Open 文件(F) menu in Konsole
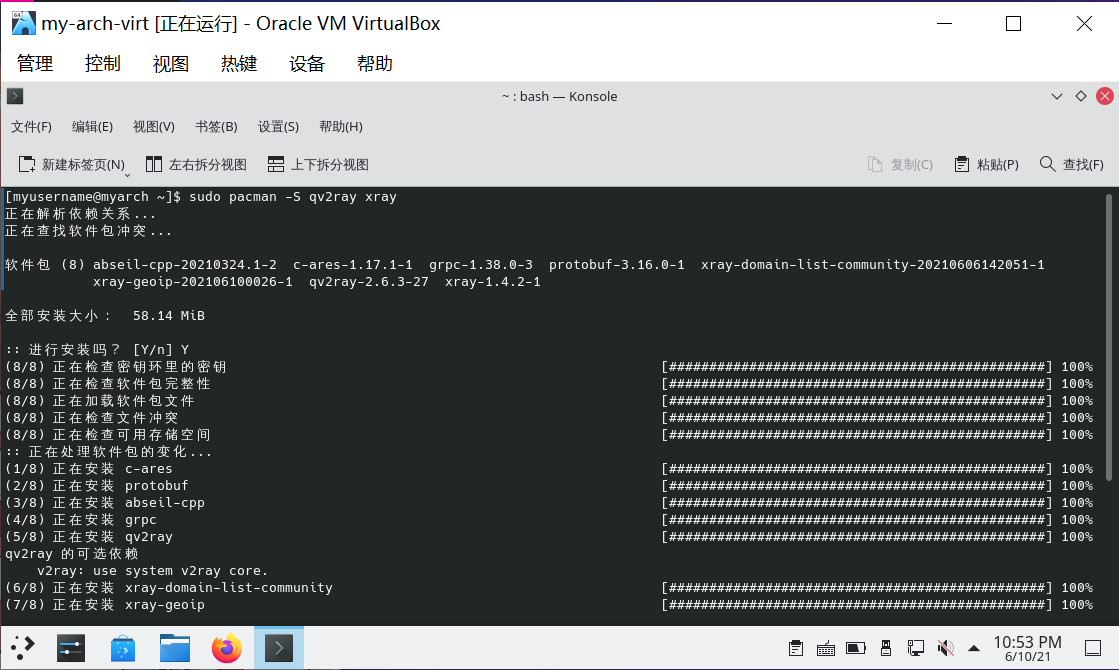Screen dimensions: 1119x670 pyautogui.click(x=31, y=127)
